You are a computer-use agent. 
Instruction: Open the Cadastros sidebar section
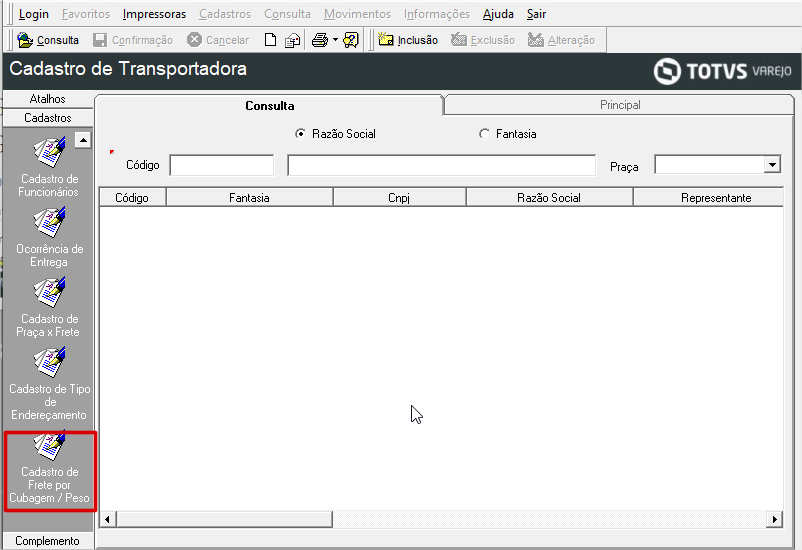click(48, 118)
